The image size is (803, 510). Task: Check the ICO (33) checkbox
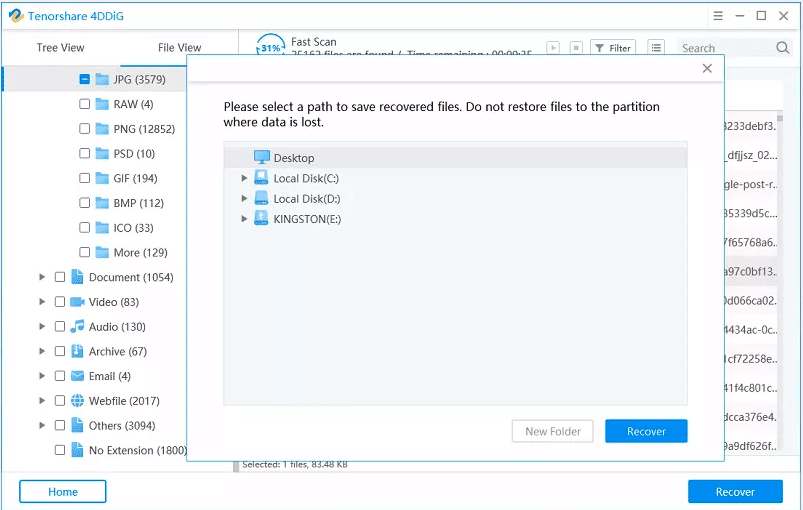coord(84,227)
